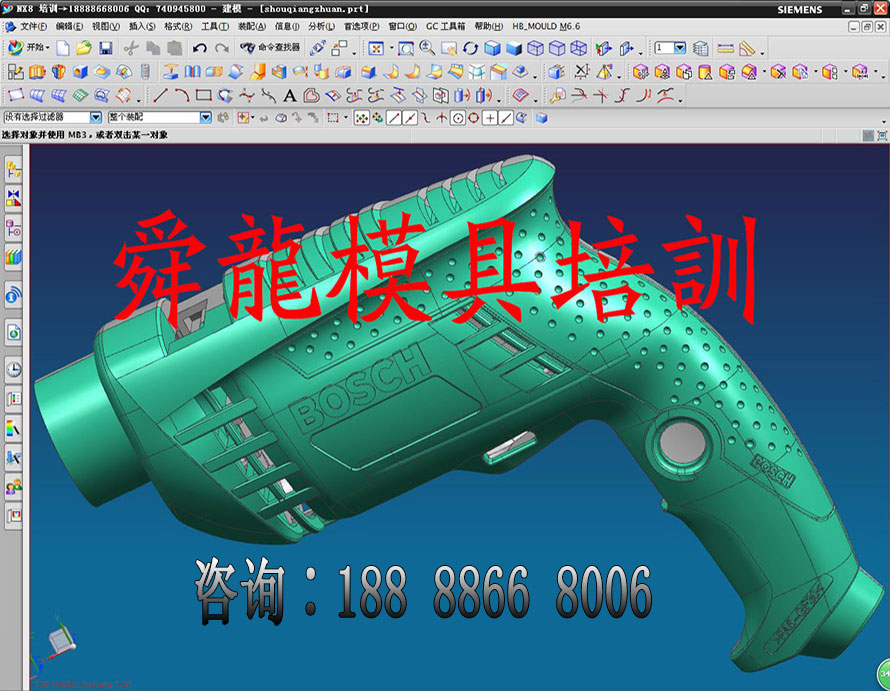890x691 pixels.
Task: Create a new file with the New icon
Action: tap(63, 48)
